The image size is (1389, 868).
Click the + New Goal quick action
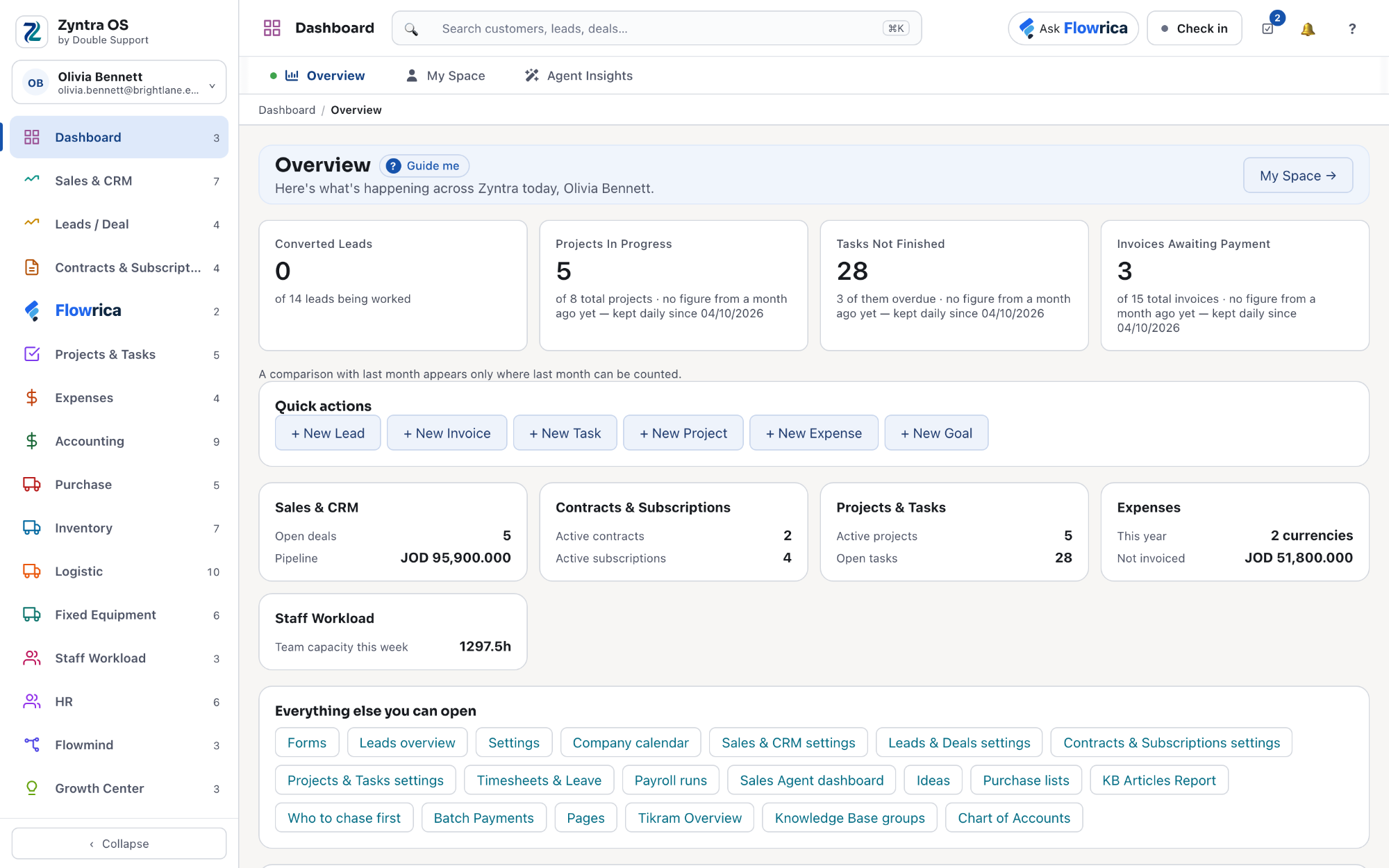point(937,433)
